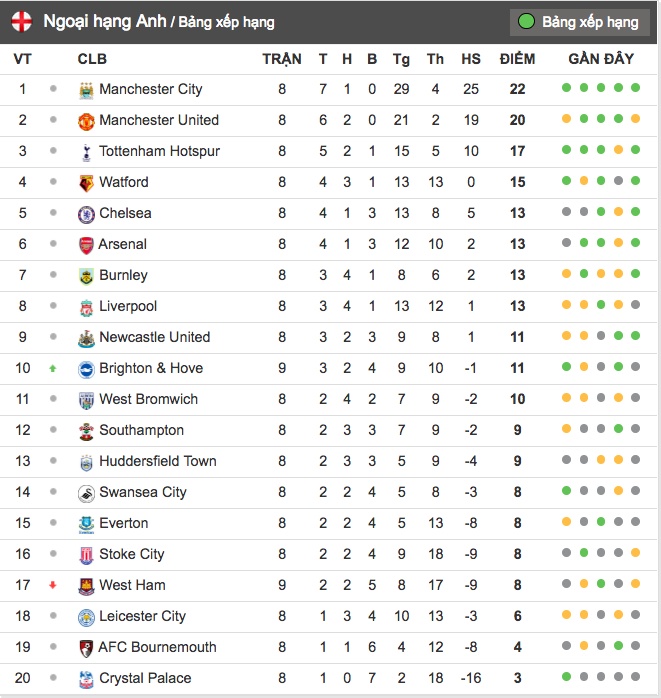Click the Everton club crest
661x698 pixels.
[x=86, y=524]
